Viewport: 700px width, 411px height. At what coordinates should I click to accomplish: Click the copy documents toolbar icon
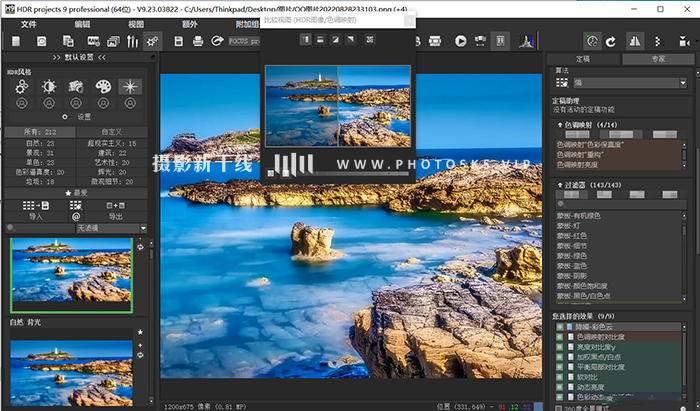coord(68,42)
